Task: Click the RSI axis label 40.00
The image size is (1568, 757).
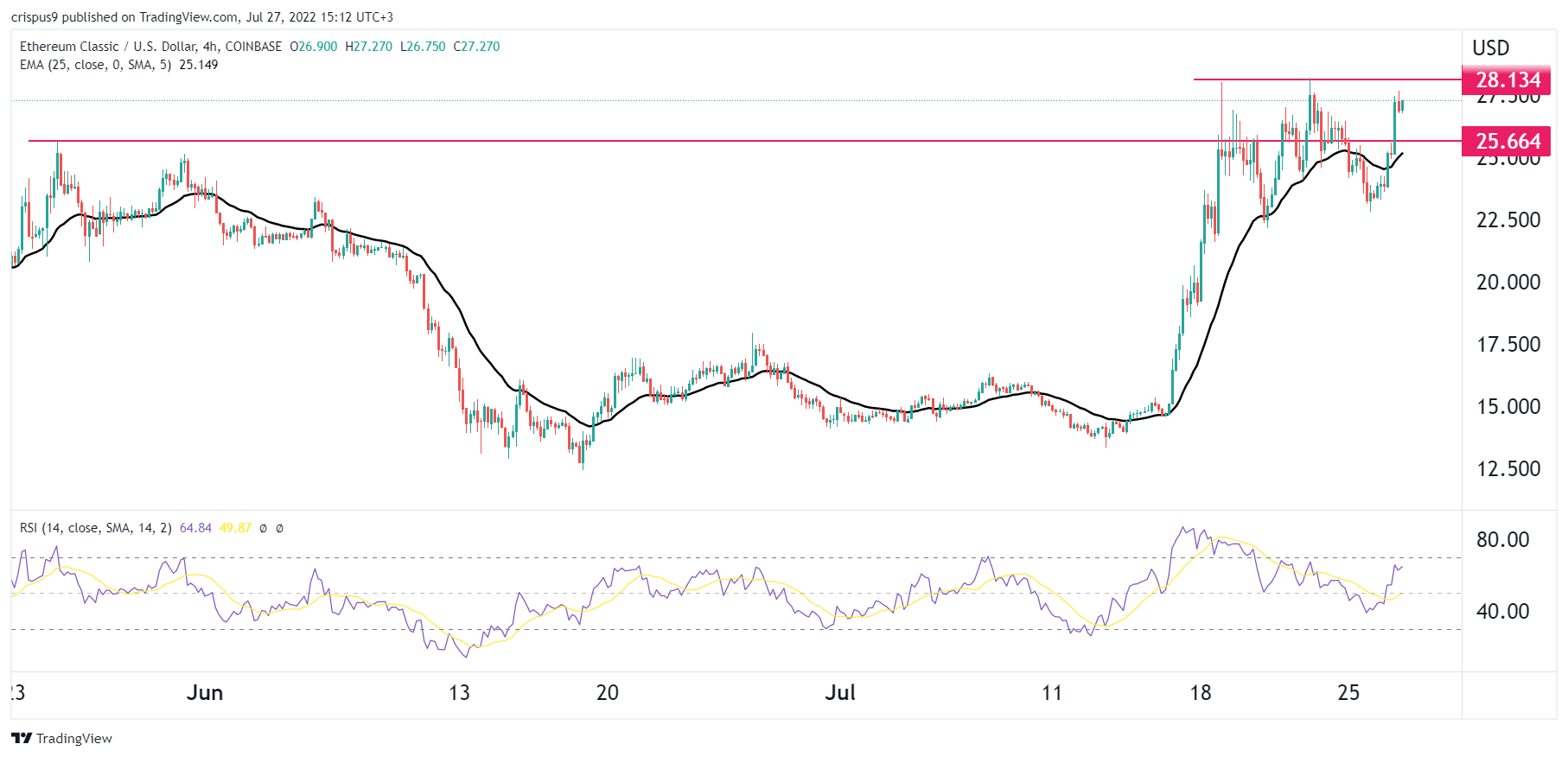Action: pos(1503,612)
